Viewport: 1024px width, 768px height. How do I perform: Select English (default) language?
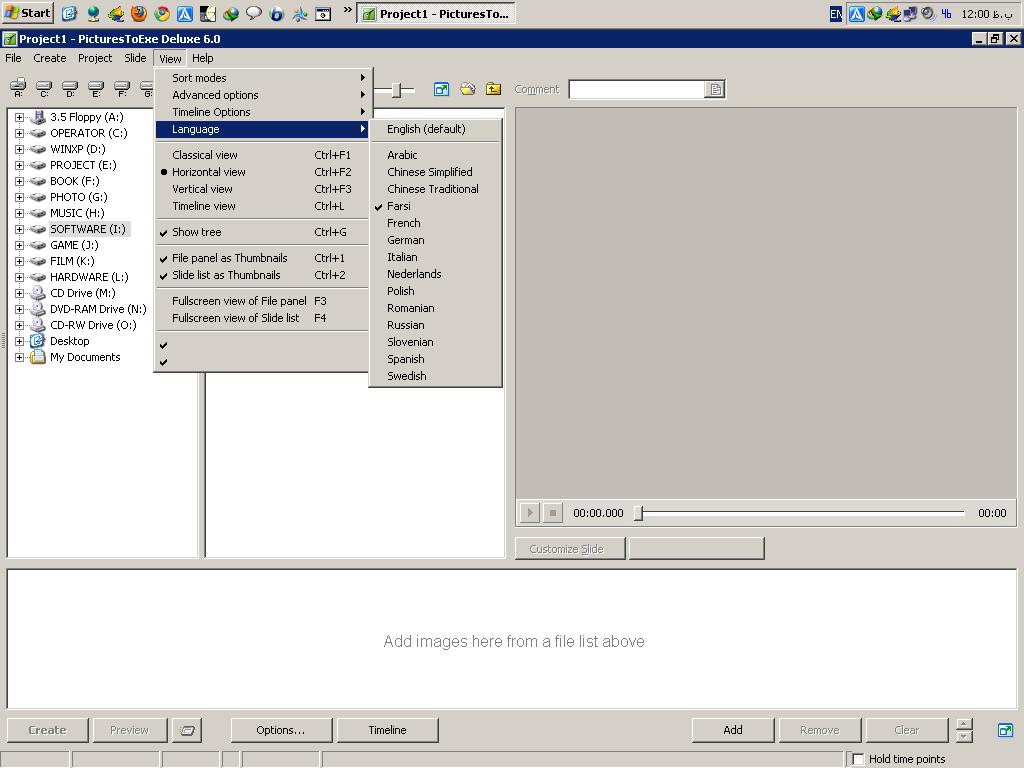pyautogui.click(x=435, y=129)
